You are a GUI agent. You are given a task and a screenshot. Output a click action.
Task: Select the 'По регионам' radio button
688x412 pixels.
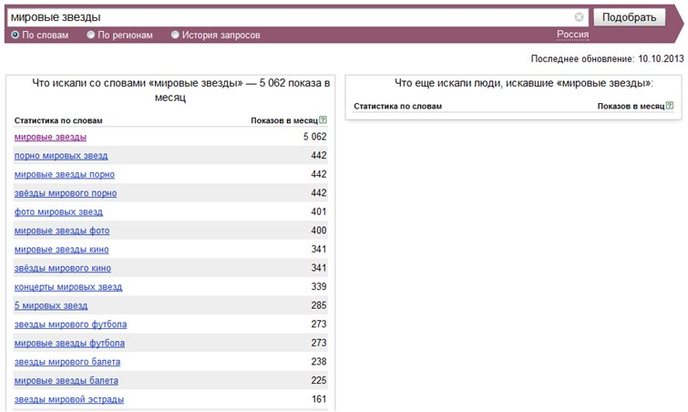(91, 35)
